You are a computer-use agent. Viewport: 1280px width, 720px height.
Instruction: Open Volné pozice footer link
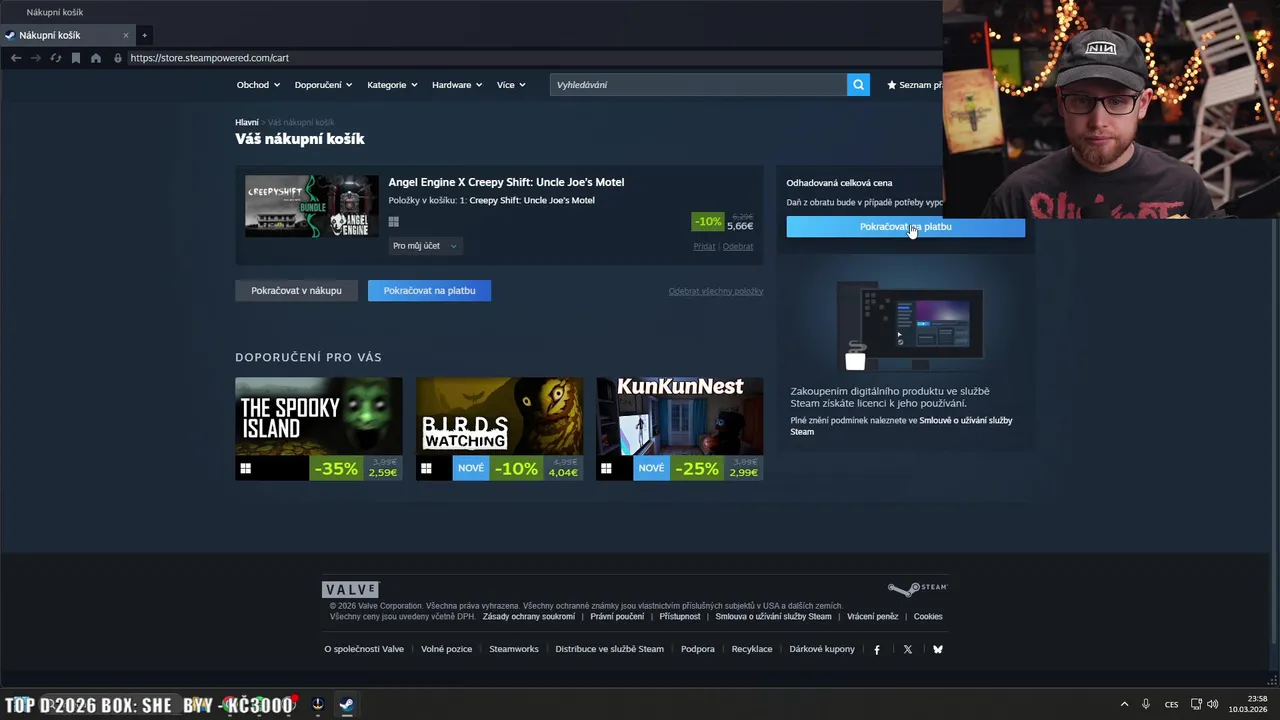[x=446, y=649]
